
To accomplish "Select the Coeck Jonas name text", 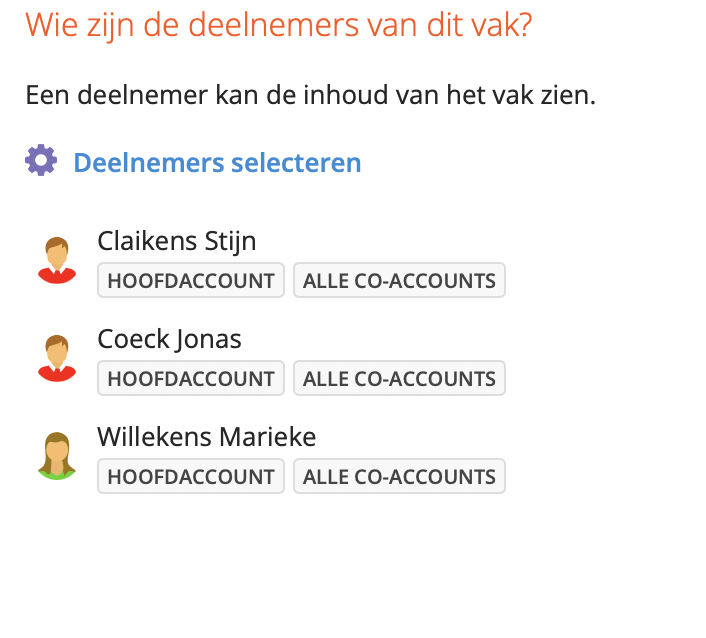I will pyautogui.click(x=169, y=339).
